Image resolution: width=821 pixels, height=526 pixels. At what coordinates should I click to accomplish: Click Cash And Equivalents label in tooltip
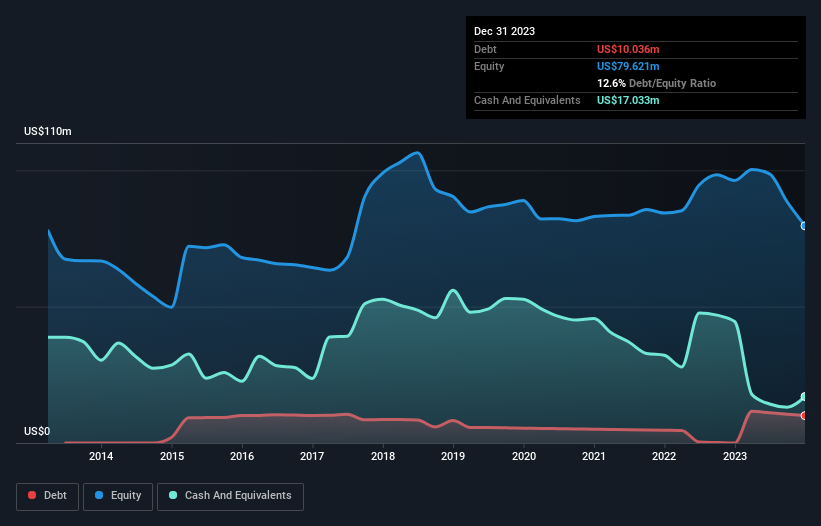pyautogui.click(x=527, y=100)
